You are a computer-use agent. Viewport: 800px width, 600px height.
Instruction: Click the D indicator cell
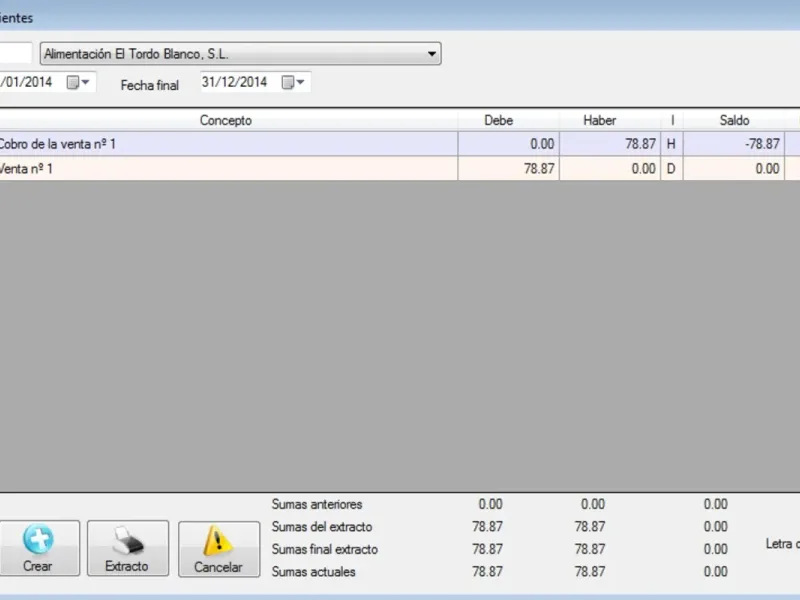tap(671, 168)
